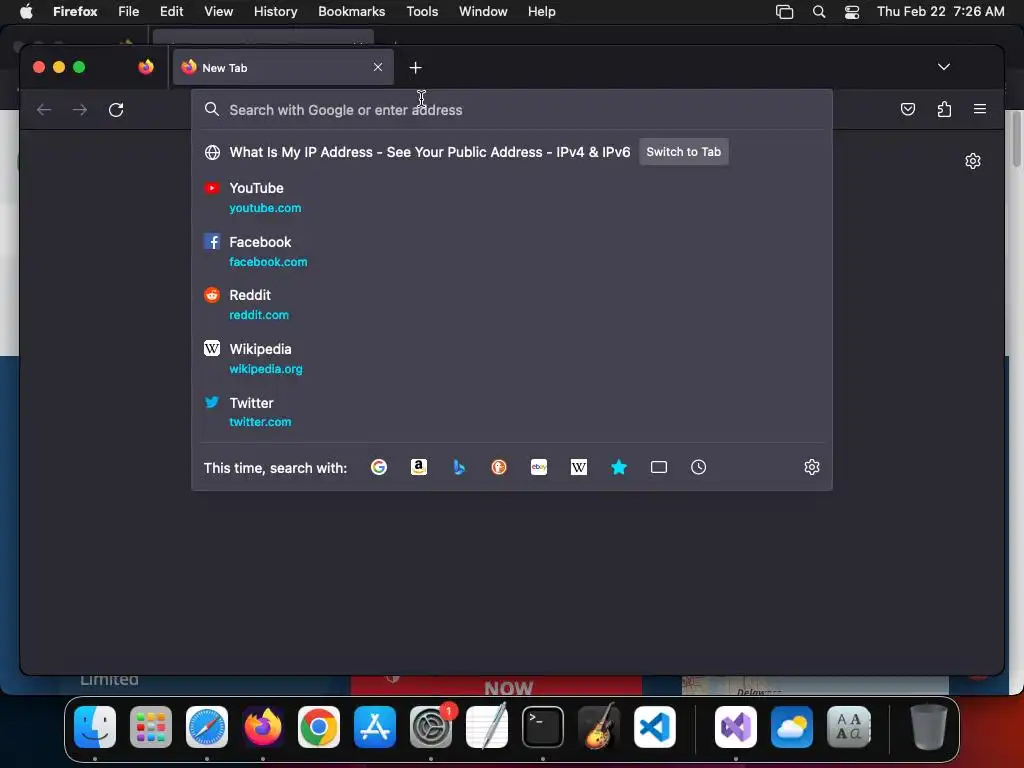Search this time with Wikipedia engine

point(579,467)
